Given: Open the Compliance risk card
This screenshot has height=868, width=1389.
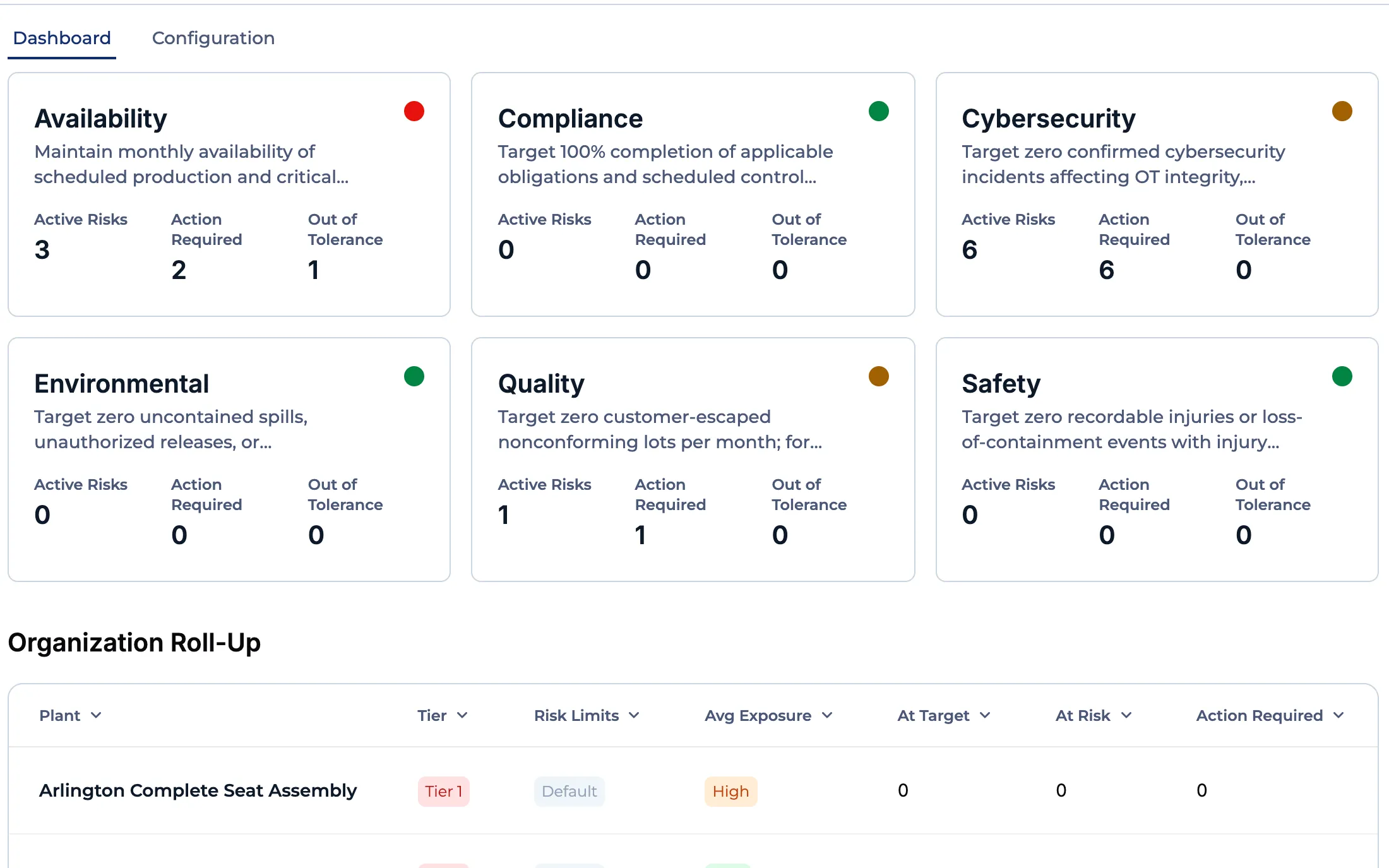Looking at the screenshot, I should point(693,194).
